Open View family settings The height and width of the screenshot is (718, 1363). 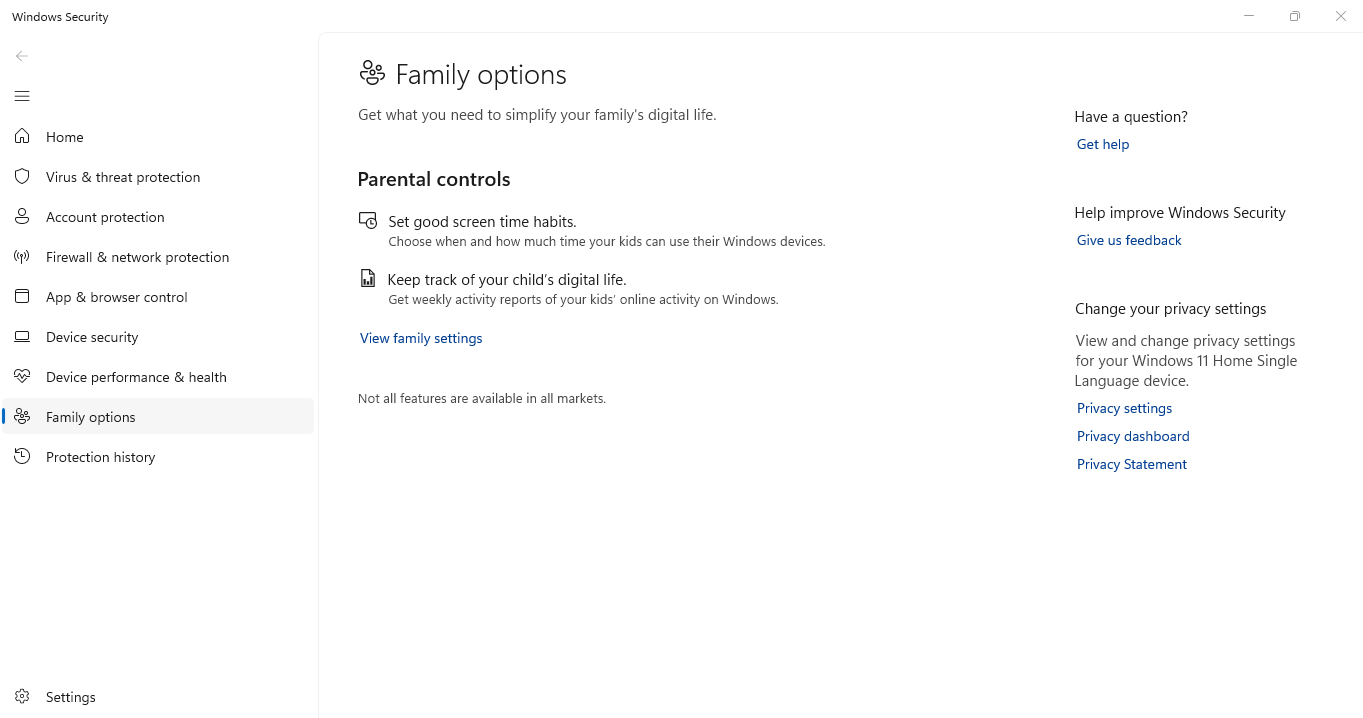(x=420, y=338)
